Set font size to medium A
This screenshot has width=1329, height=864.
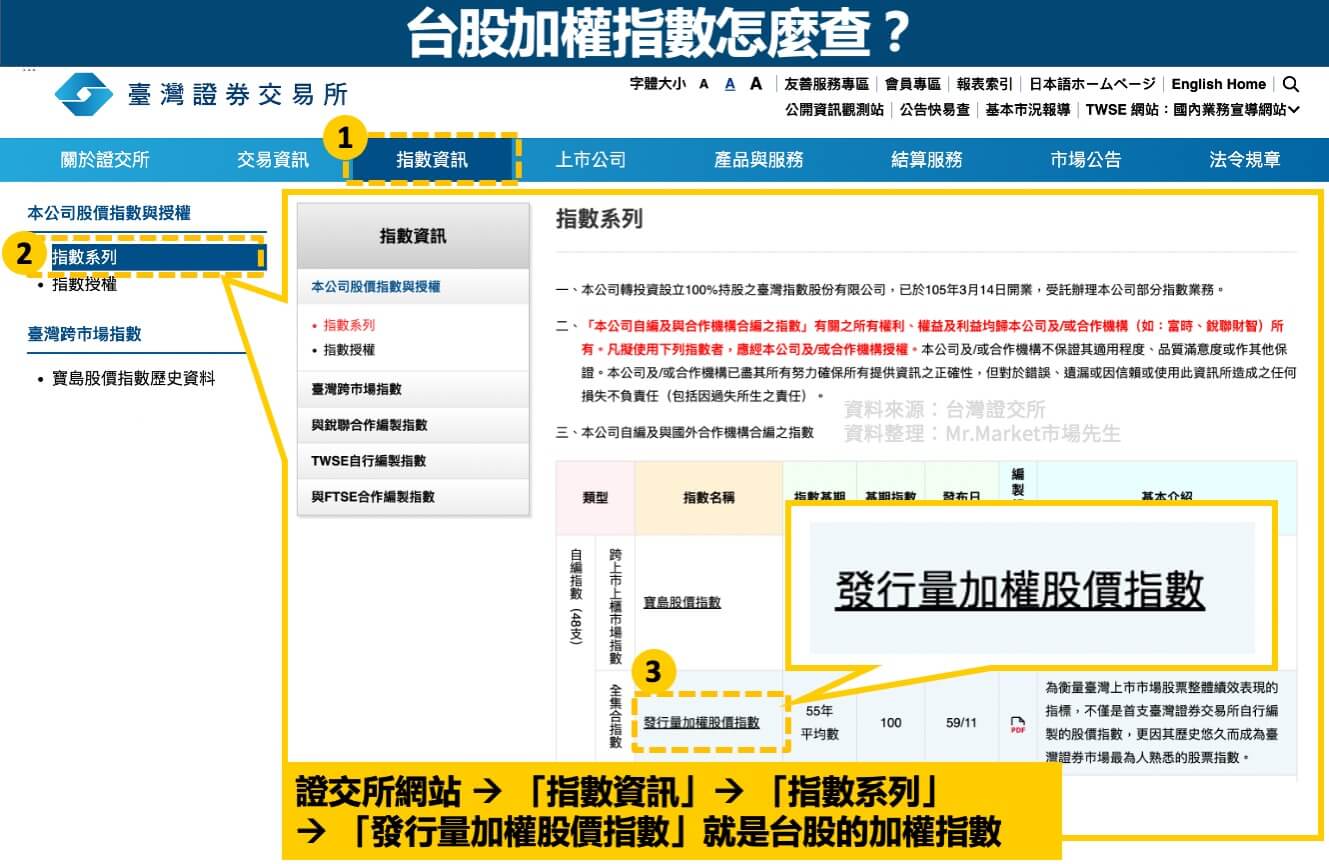click(730, 84)
